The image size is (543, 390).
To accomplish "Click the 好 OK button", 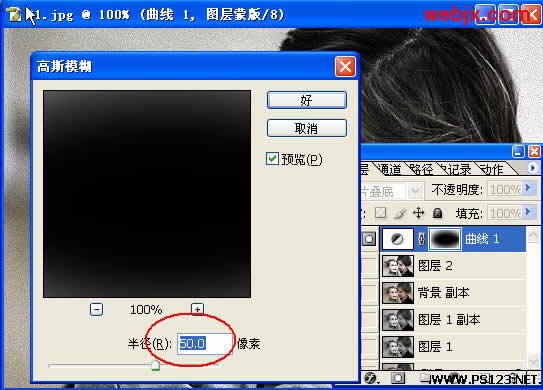I will tap(306, 100).
